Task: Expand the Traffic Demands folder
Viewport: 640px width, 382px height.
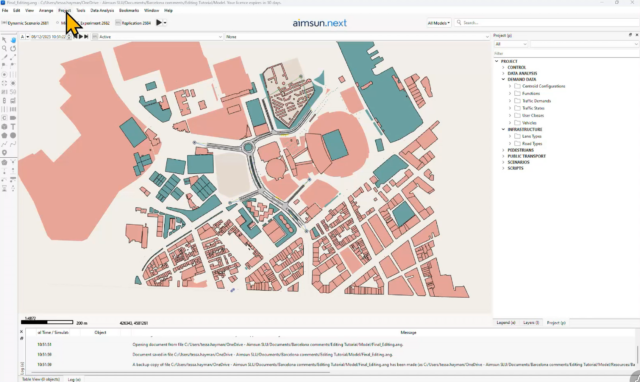Action: [510, 101]
